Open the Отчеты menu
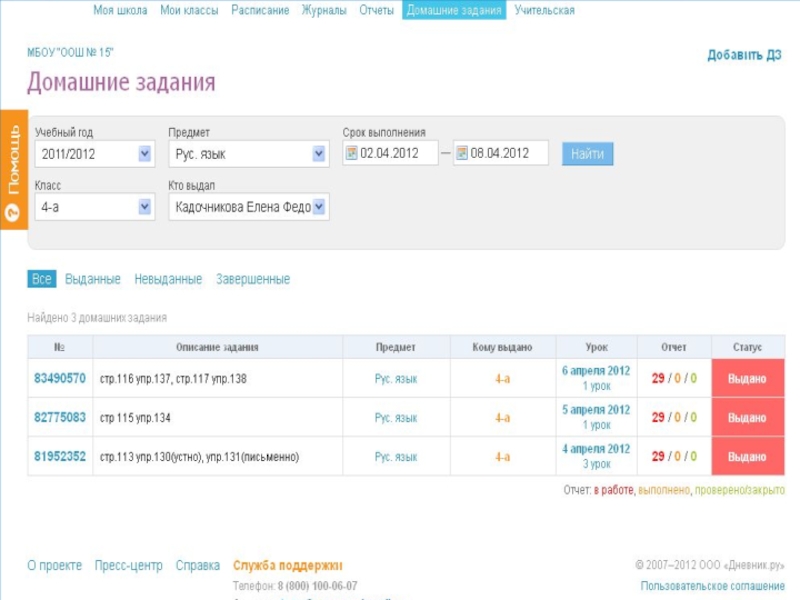Screen dimensions: 800x600 coord(377,10)
